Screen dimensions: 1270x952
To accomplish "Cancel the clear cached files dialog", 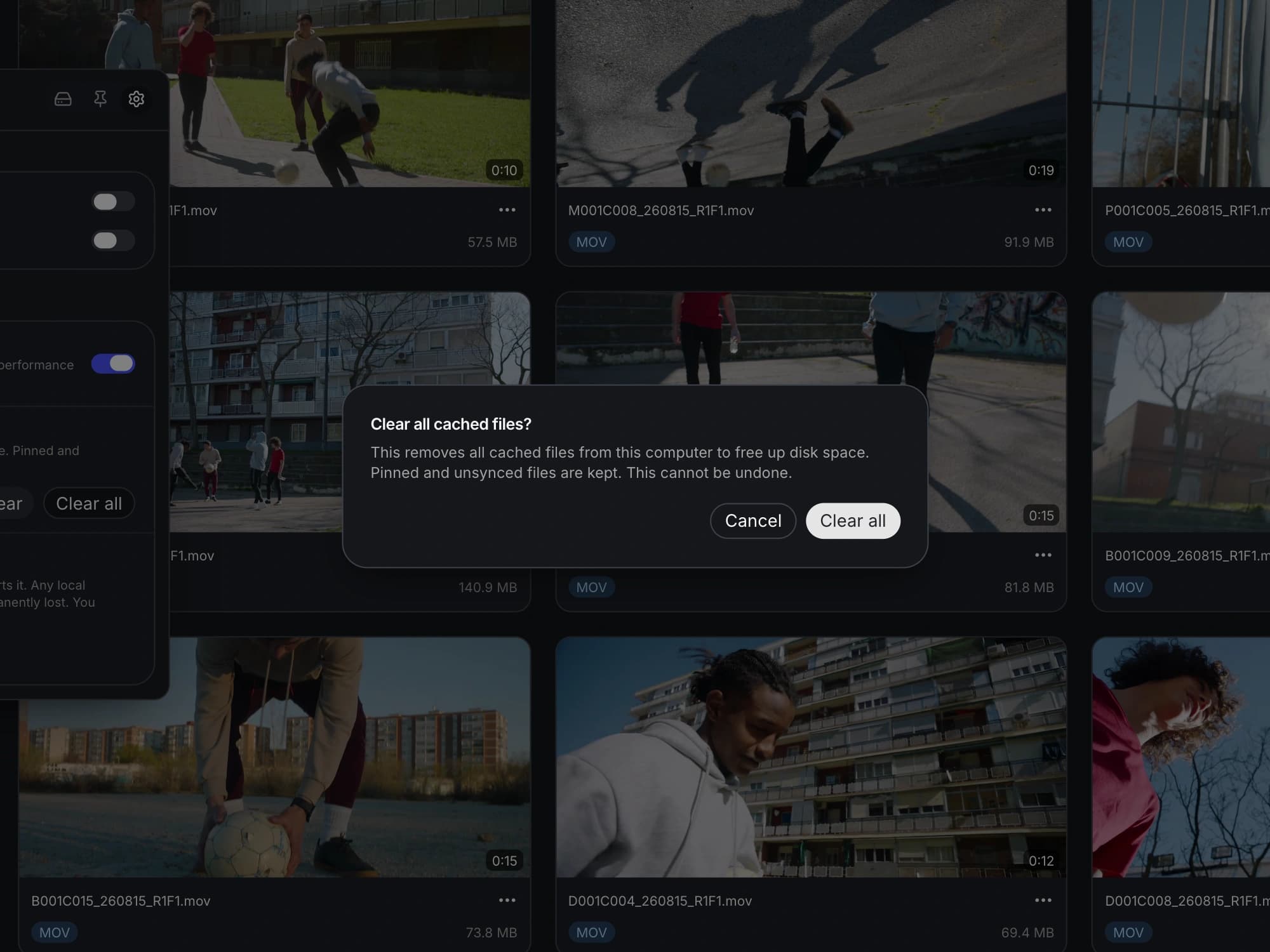I will pos(753,521).
